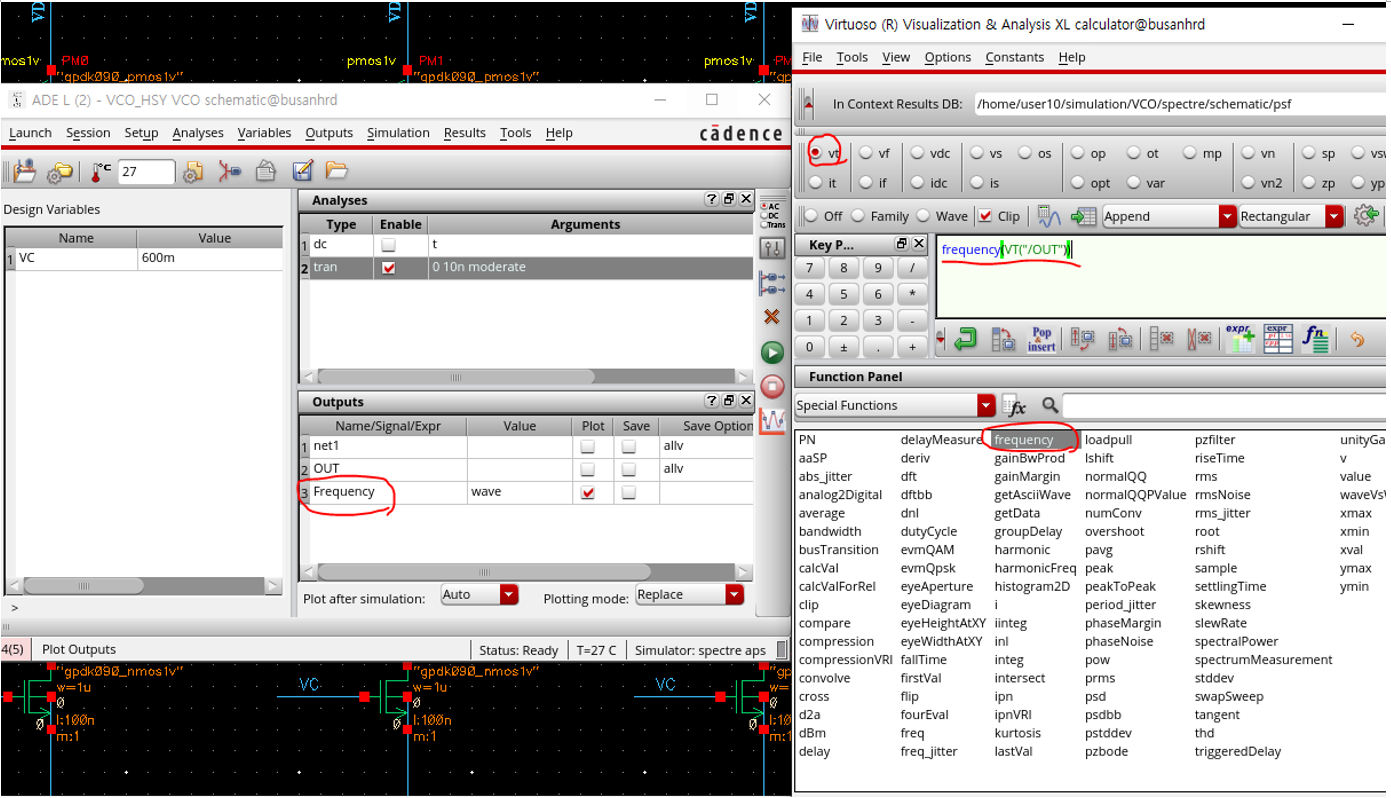The height and width of the screenshot is (798, 1391).
Task: Click the keypad ± button
Action: coord(843,347)
